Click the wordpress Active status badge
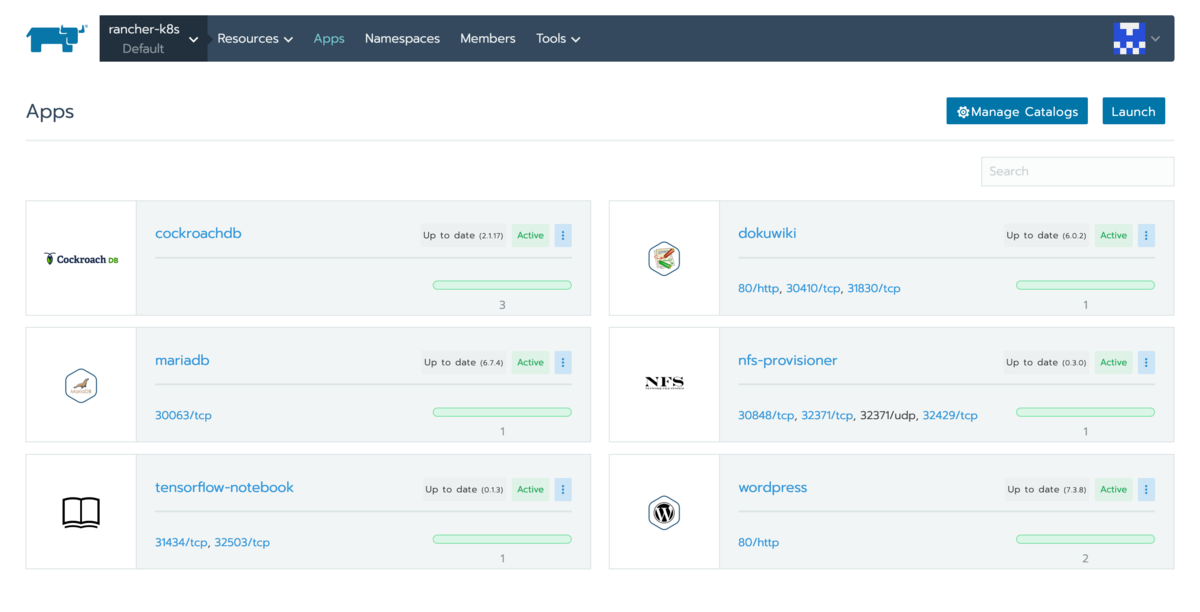This screenshot has height=612, width=1200. tap(1113, 490)
